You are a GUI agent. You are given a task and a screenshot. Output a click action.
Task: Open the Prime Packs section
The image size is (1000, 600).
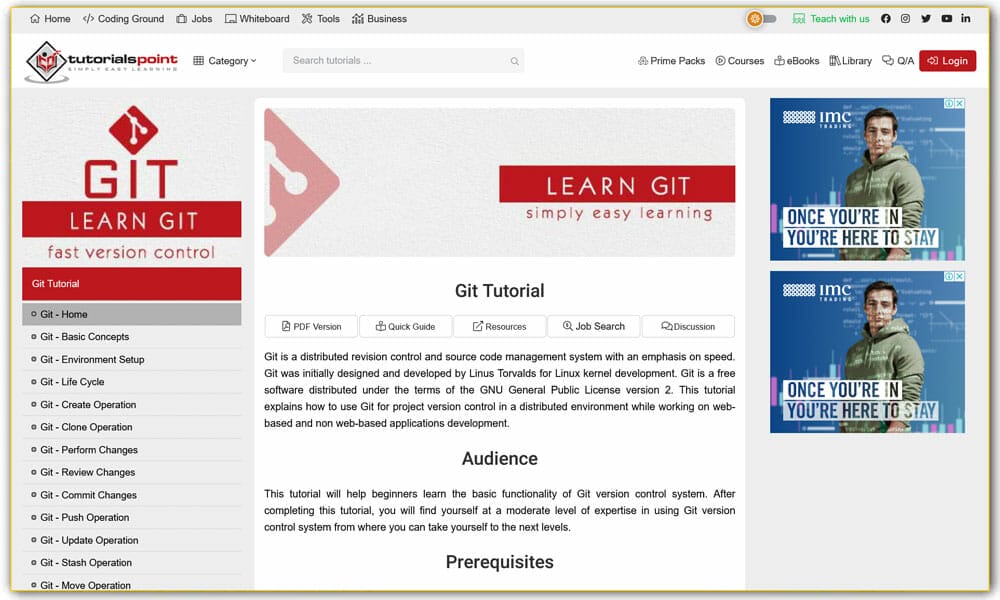pos(671,61)
